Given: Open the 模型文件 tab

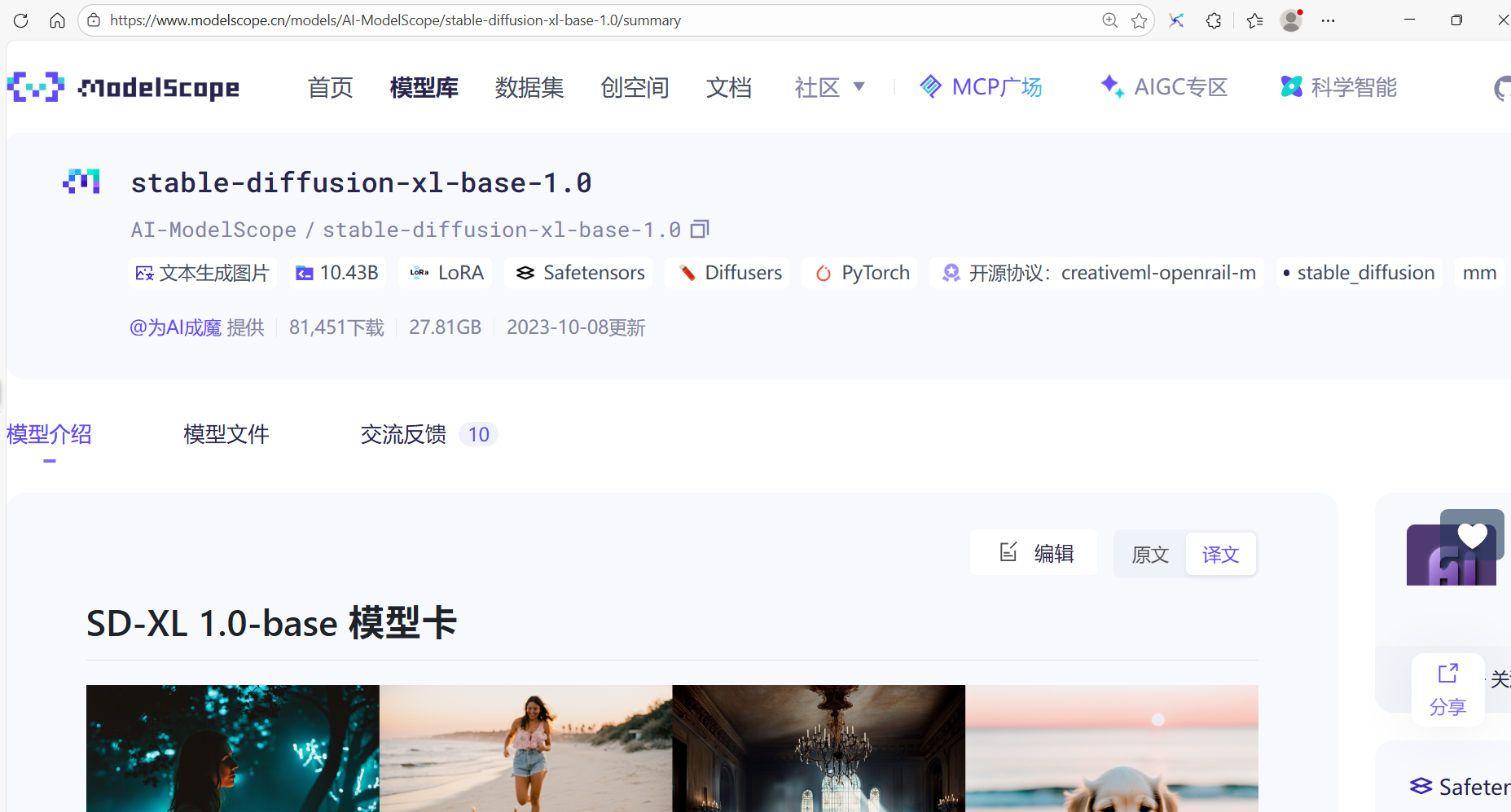Looking at the screenshot, I should 226,434.
